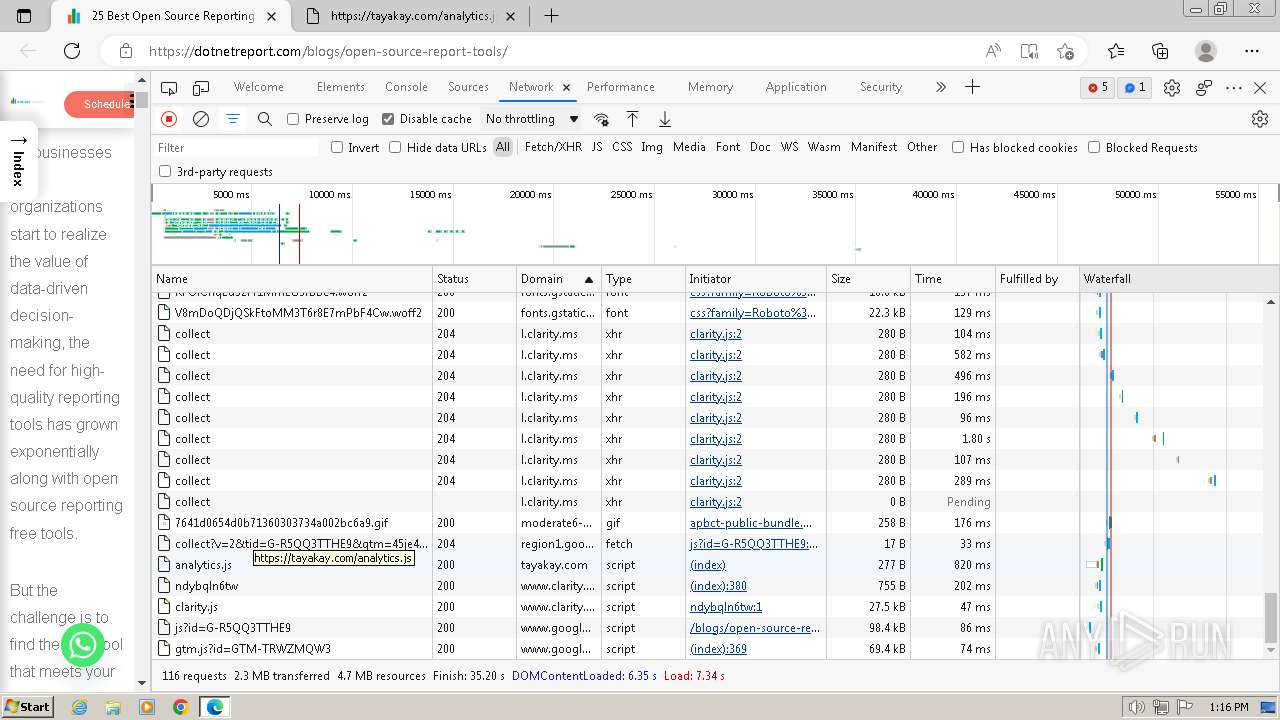Click the taskbar clock showing 1:16 PM
Screen dimensions: 1280x720
pyautogui.click(x=1229, y=707)
